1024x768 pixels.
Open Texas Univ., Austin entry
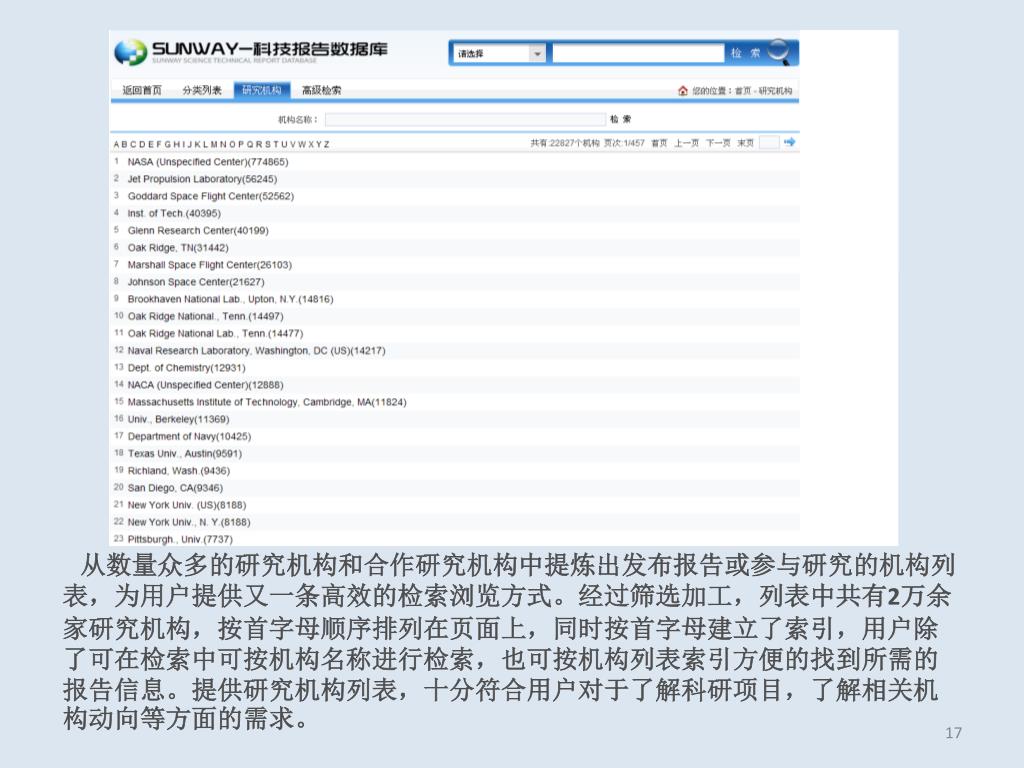coord(185,454)
